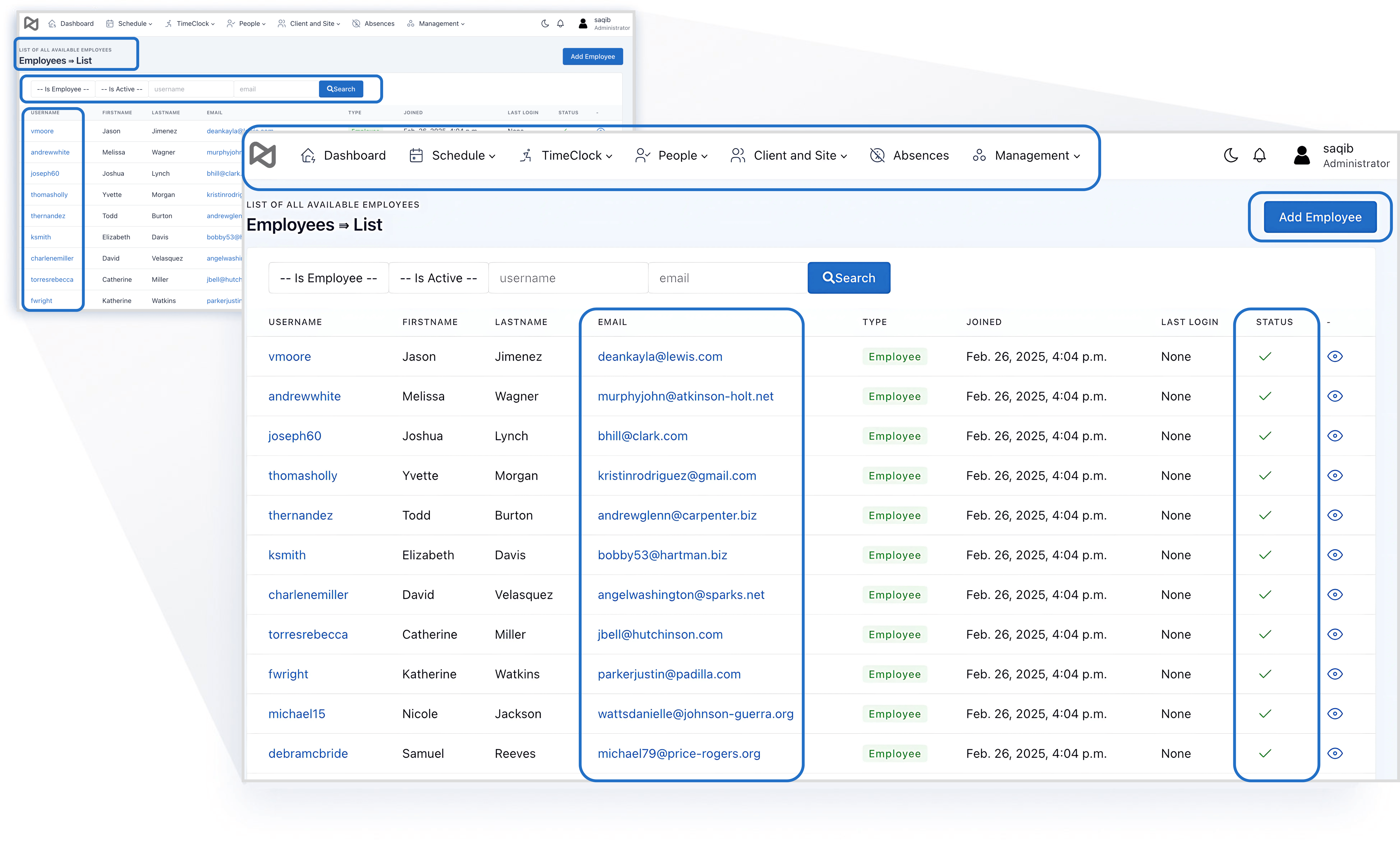
Task: Open andrewwhite link in back window
Action: 50,152
